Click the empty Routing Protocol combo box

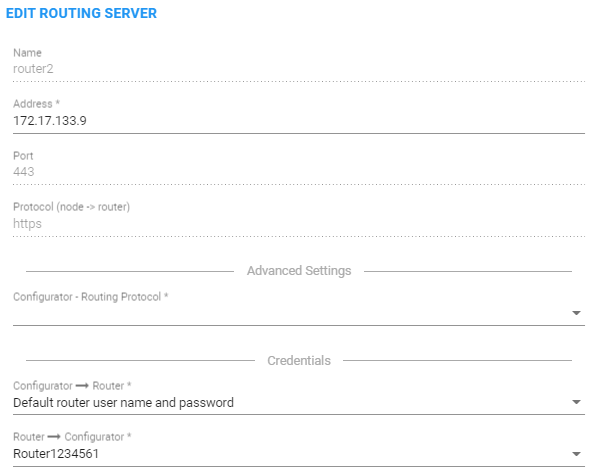click(299, 313)
